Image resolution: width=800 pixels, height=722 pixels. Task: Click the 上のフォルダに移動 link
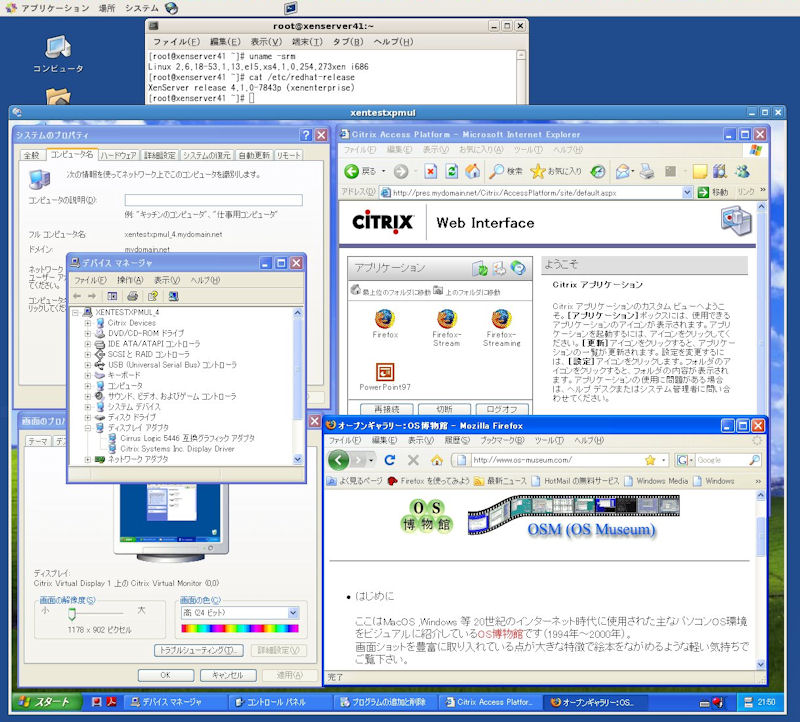467,291
